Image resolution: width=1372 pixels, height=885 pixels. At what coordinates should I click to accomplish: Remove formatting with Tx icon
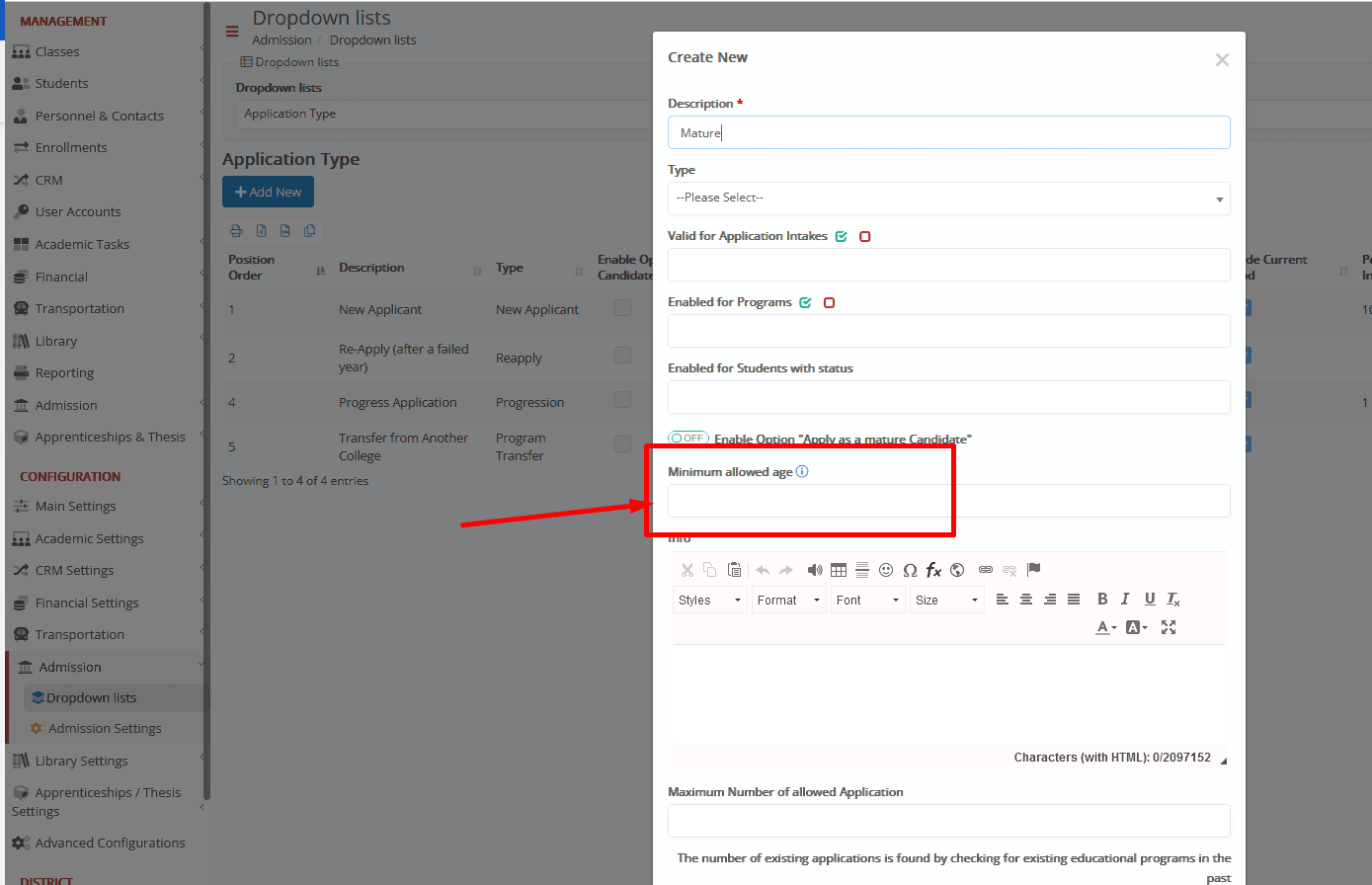tap(1173, 600)
